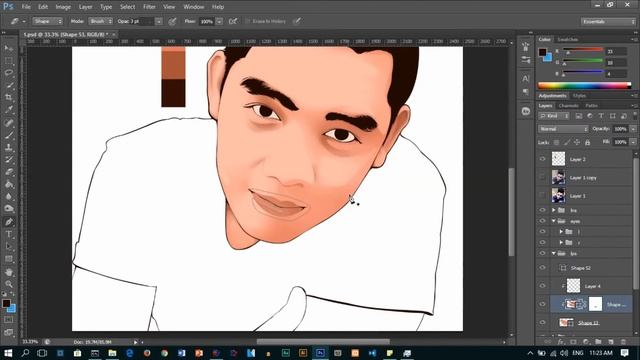The image size is (640, 360).
Task: Open the Flow percentage dropdown arrow
Action: tap(219, 21)
